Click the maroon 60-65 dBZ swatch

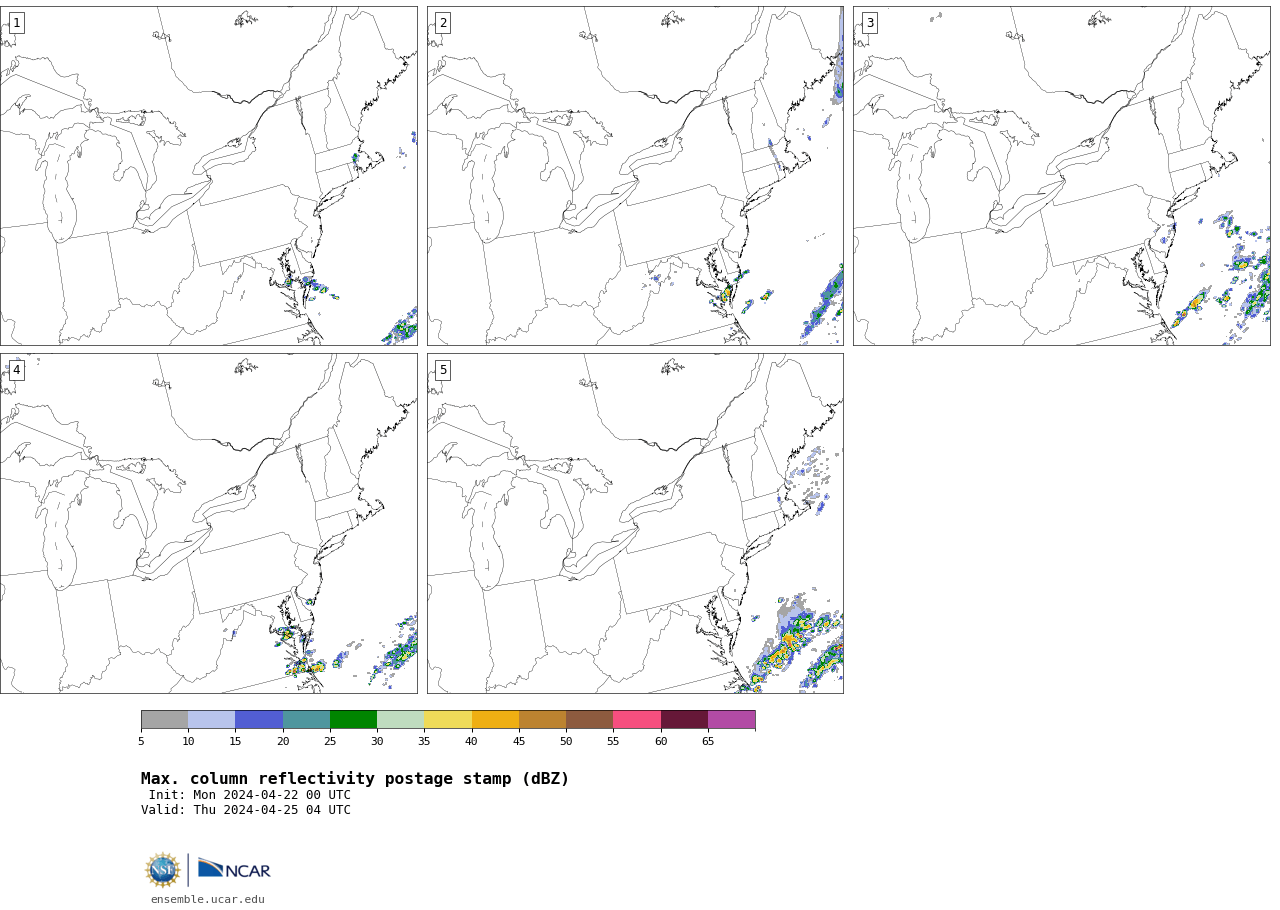tap(684, 720)
